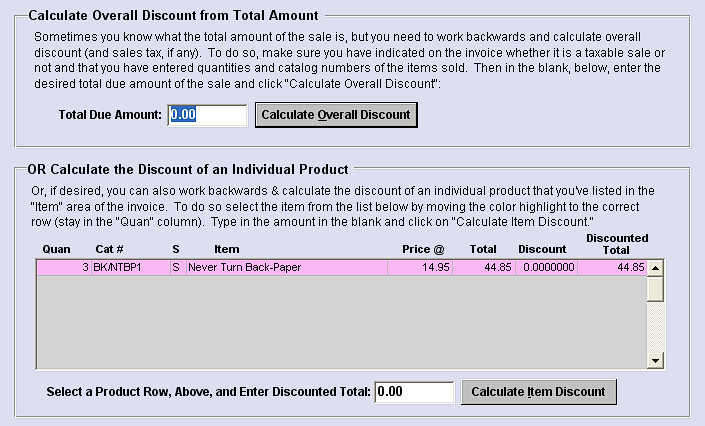Click the Discounted Total cell in product row
Image resolution: width=705 pixels, height=426 pixels.
(x=612, y=268)
